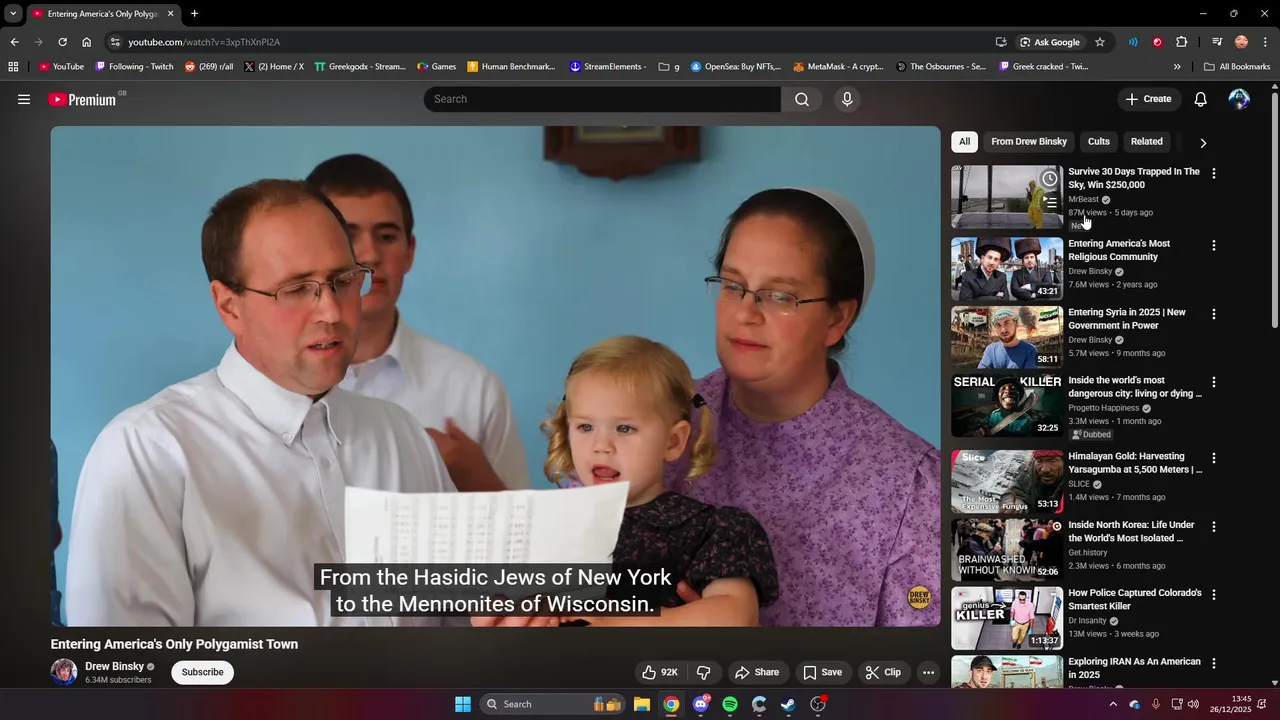Open Drew Binsky channel name link
This screenshot has height=720, width=1280.
114,666
